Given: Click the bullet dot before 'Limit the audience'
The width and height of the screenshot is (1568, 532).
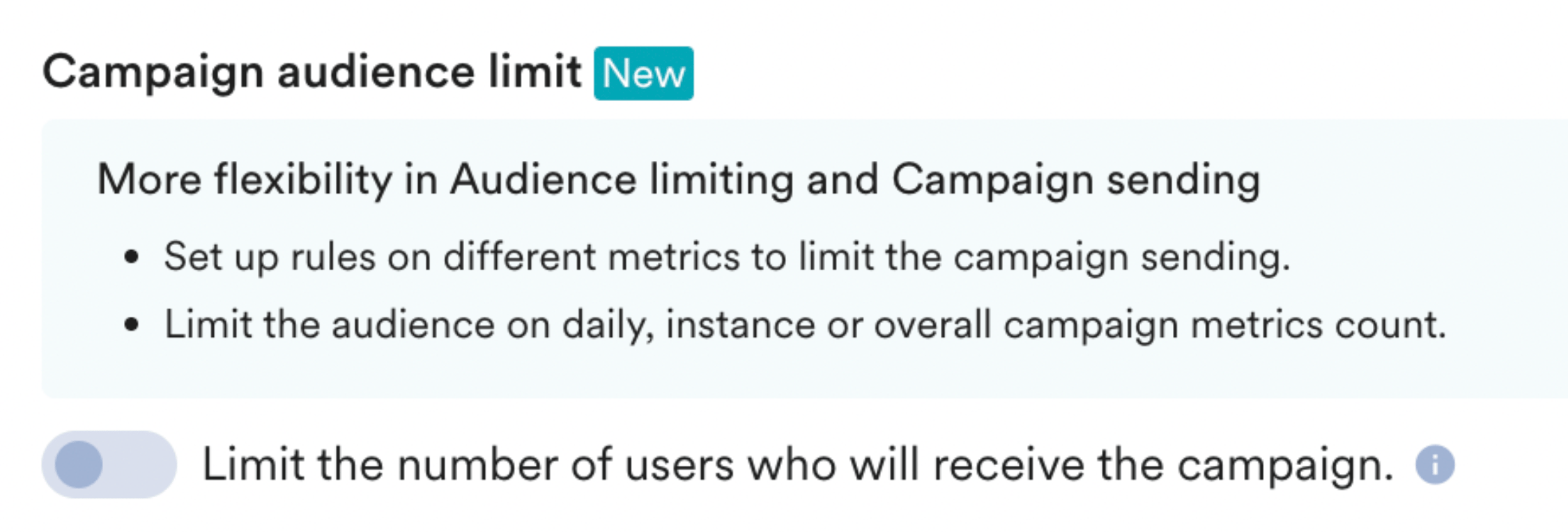Looking at the screenshot, I should click(x=132, y=325).
